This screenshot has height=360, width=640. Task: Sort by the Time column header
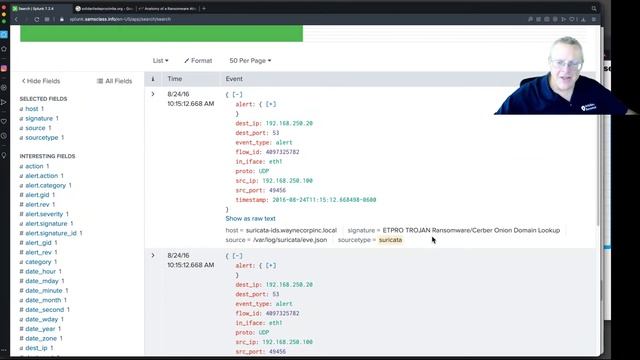point(175,79)
